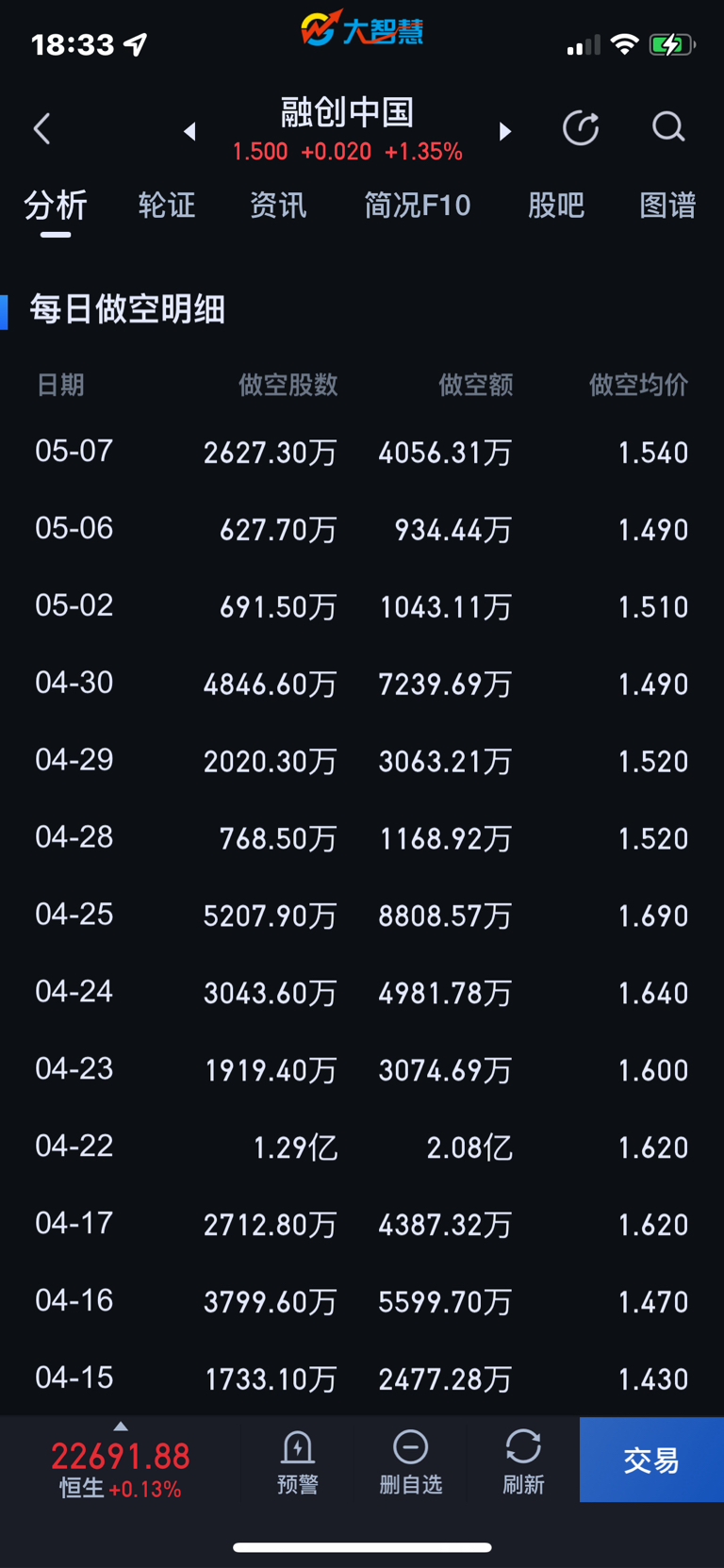The height and width of the screenshot is (1568, 724).
Task: Go to next stock with right triangle
Action: click(505, 131)
